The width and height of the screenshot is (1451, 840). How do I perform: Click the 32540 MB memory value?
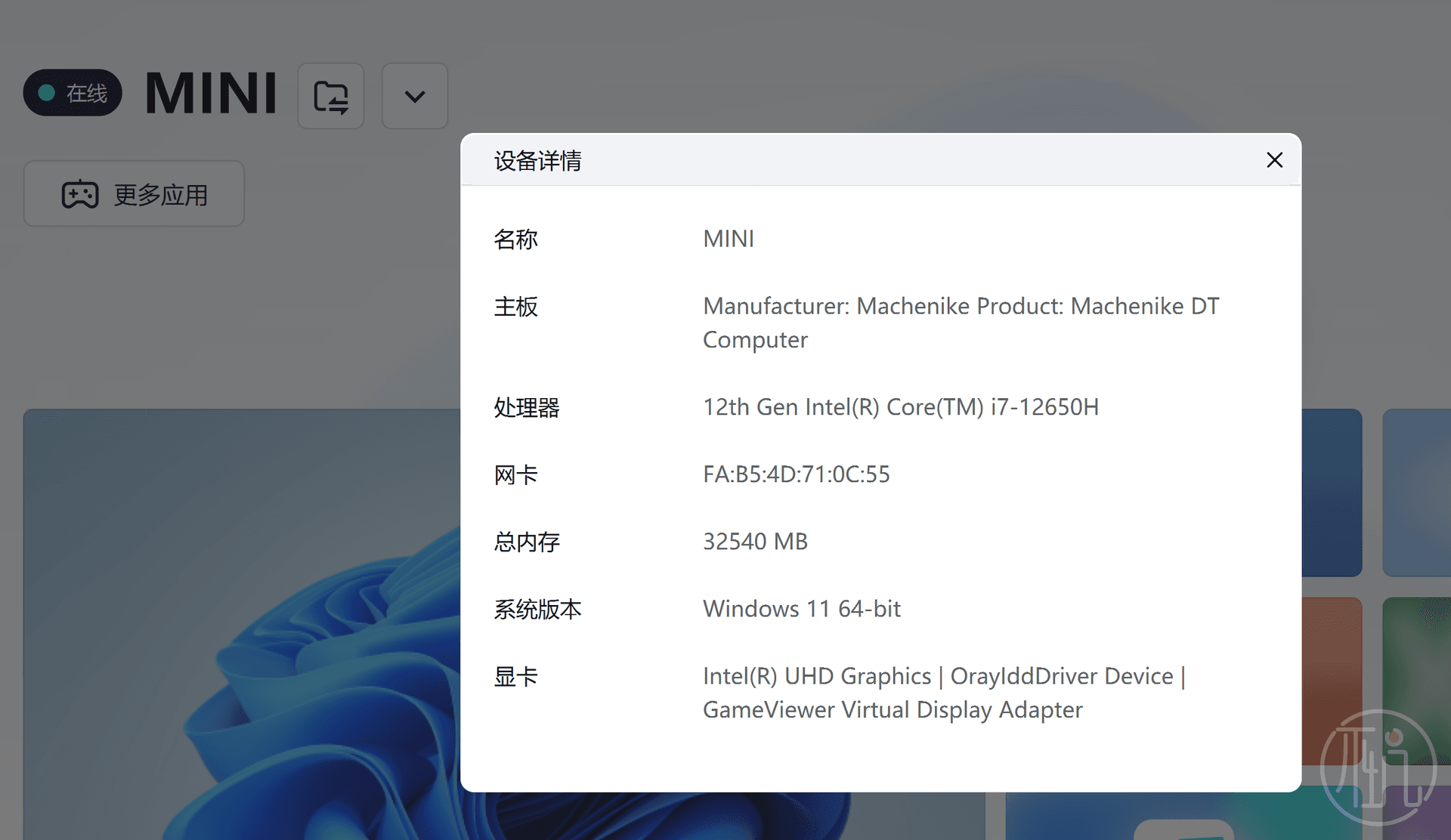tap(755, 542)
